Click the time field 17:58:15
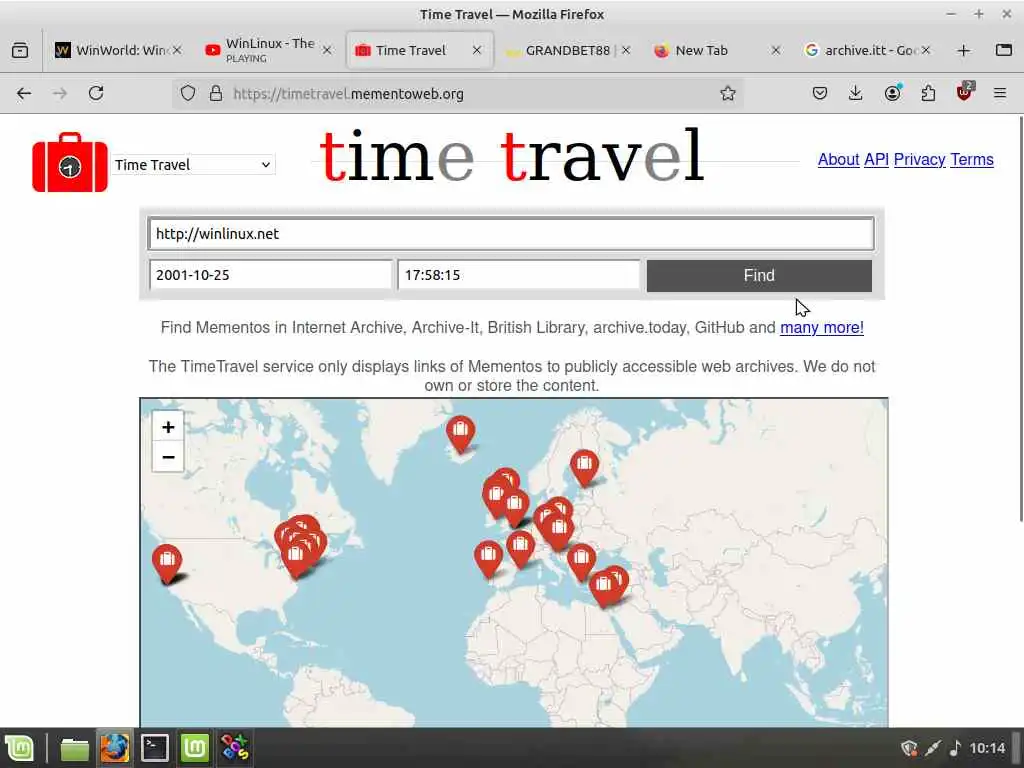This screenshot has height=768, width=1024. (519, 275)
